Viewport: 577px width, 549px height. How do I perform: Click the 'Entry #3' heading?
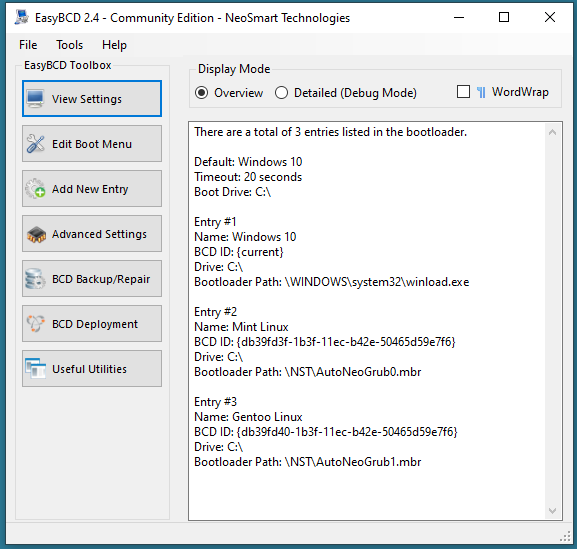tap(216, 402)
